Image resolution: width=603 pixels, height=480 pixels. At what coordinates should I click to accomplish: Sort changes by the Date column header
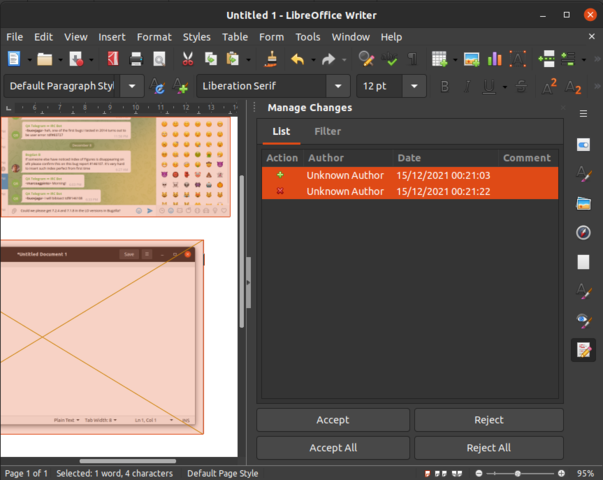click(x=446, y=158)
